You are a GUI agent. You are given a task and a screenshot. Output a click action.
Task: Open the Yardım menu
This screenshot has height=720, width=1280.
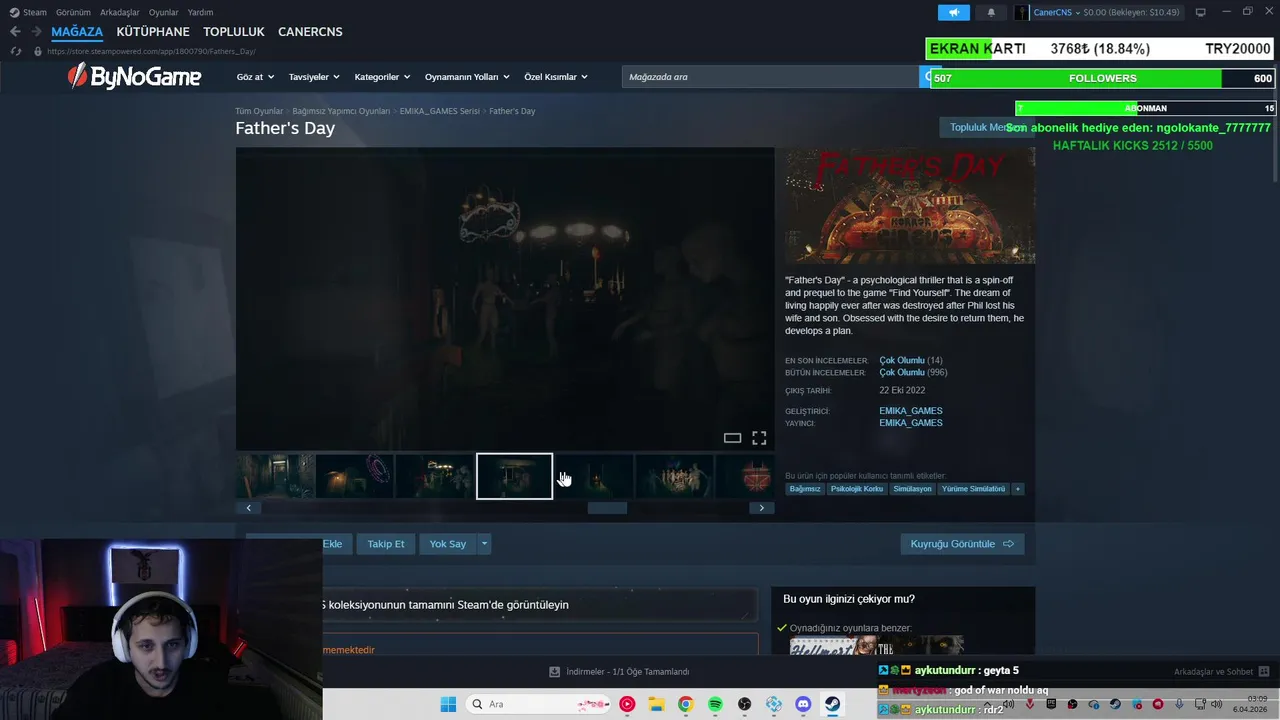click(200, 12)
